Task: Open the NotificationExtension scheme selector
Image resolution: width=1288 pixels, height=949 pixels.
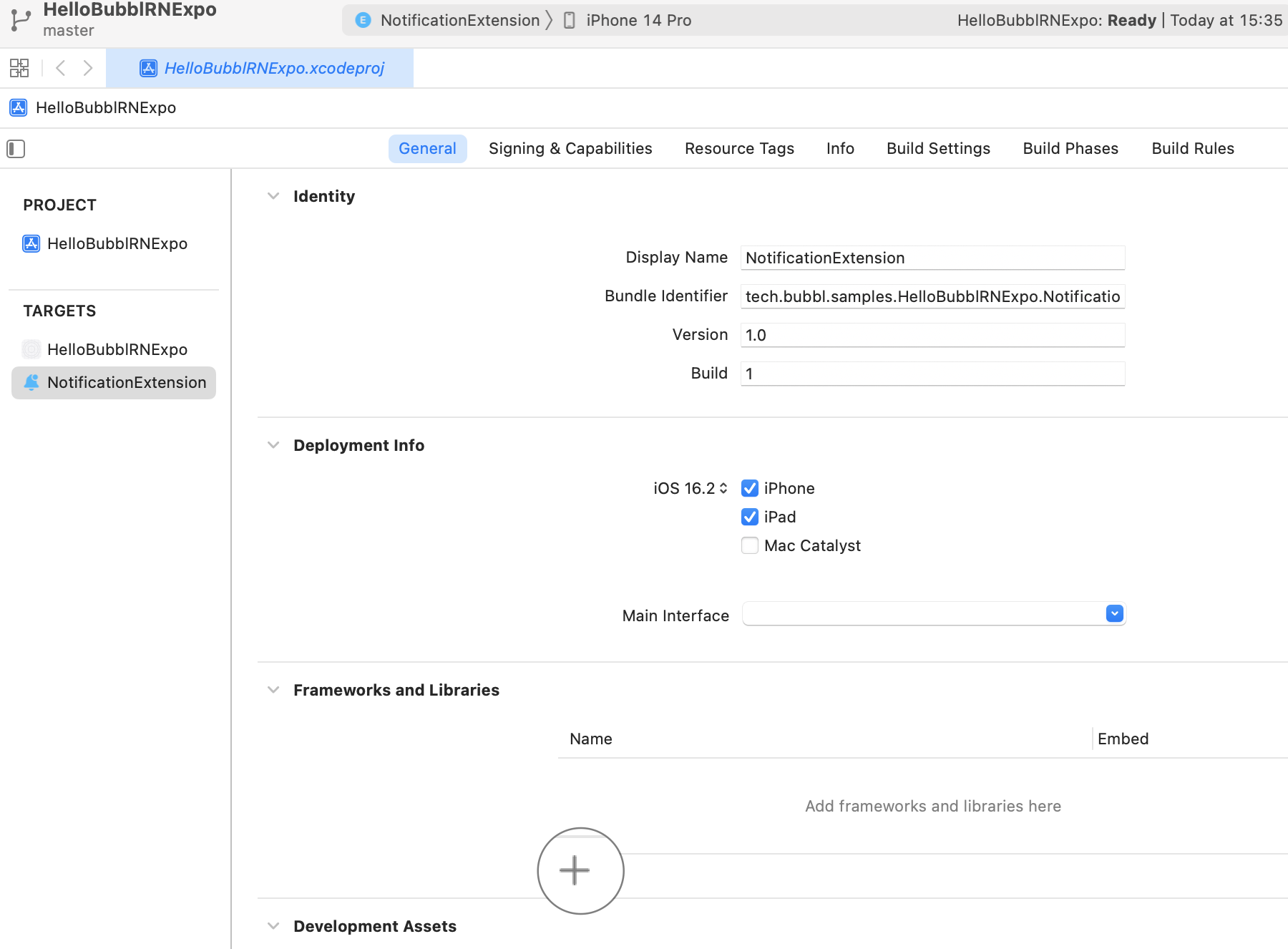Action: tap(460, 20)
